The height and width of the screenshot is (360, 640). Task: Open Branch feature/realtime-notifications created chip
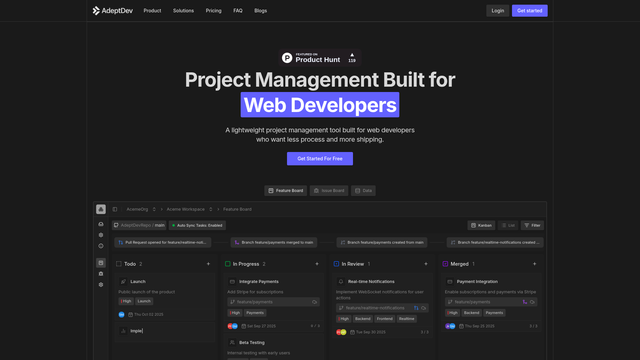[495, 242]
